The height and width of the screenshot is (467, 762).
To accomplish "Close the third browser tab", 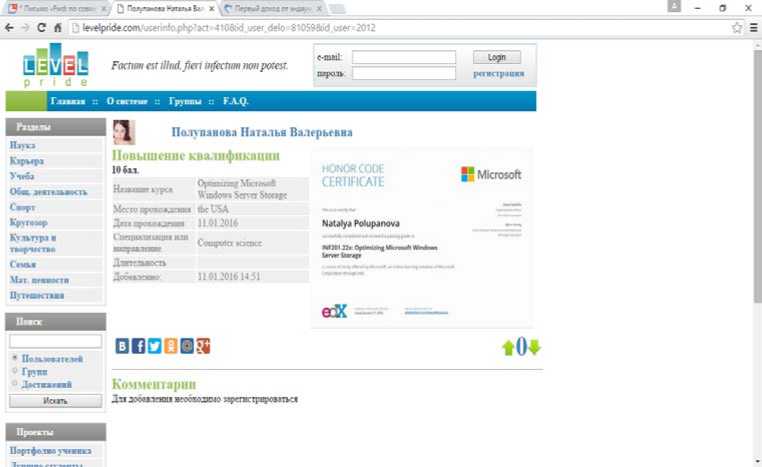I will tap(319, 8).
